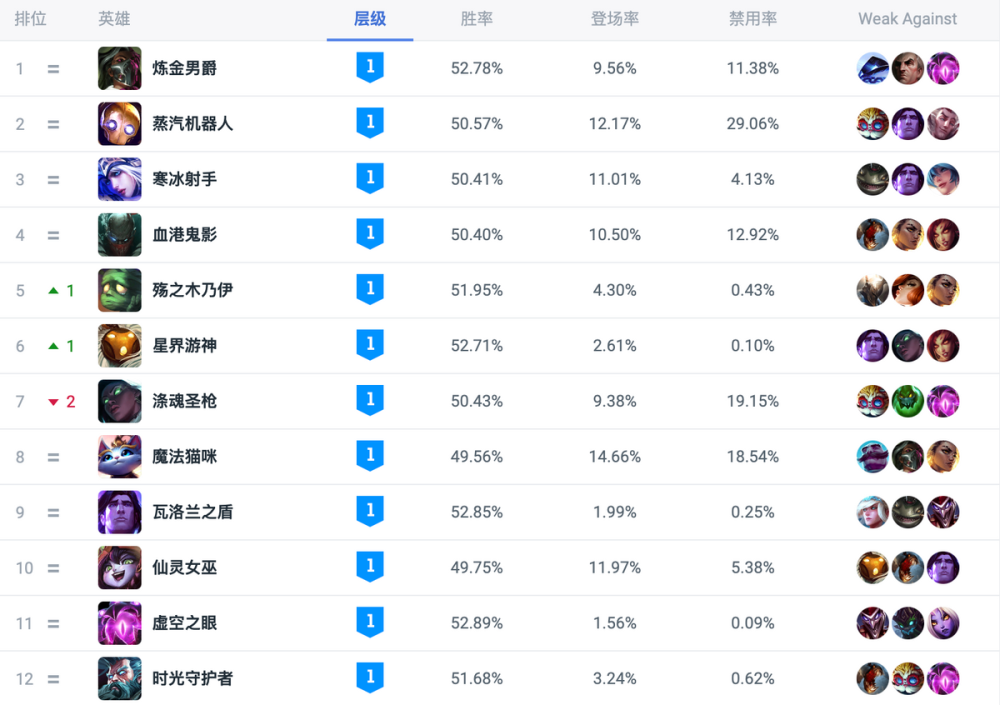
Task: Sort by 禁用率 column header
Action: pos(753,19)
